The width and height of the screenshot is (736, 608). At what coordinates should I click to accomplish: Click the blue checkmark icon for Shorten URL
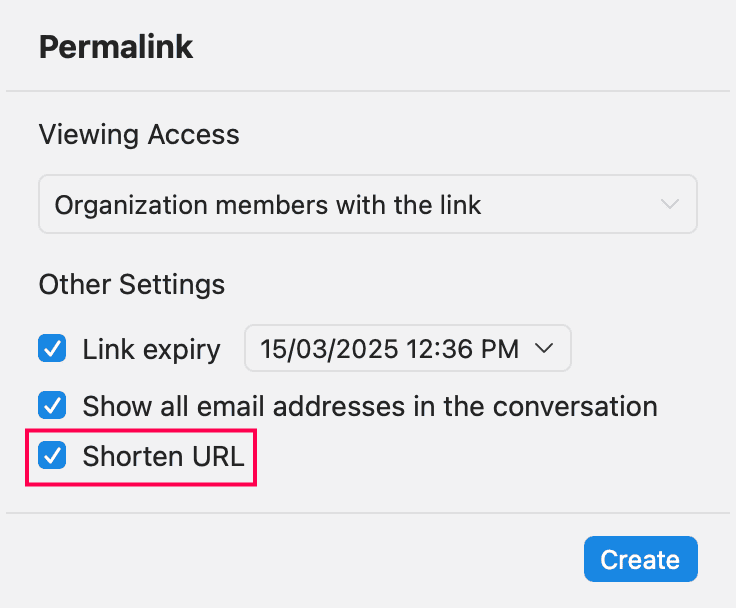coord(52,457)
